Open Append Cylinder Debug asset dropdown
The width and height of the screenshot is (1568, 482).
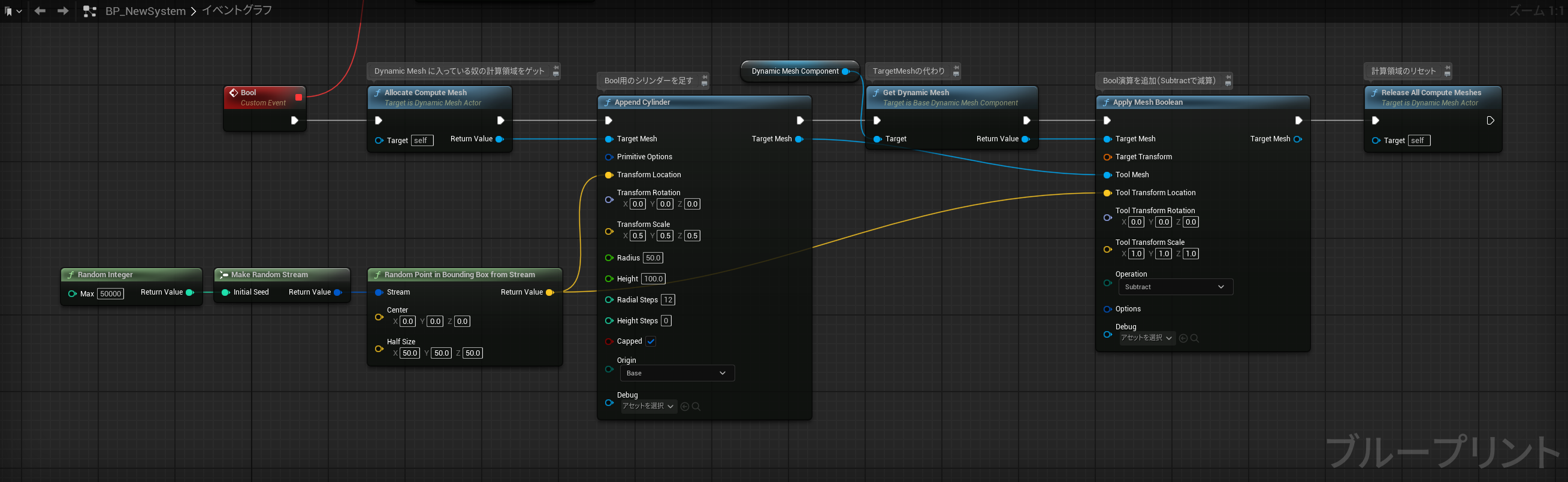648,407
